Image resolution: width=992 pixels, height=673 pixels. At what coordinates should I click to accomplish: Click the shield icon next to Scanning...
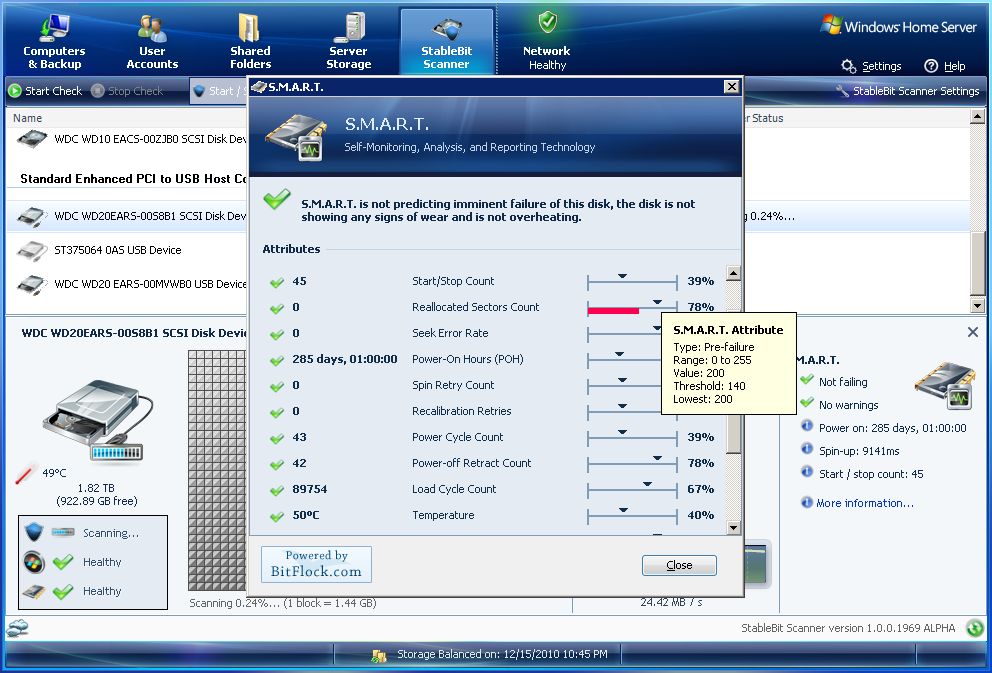(34, 532)
